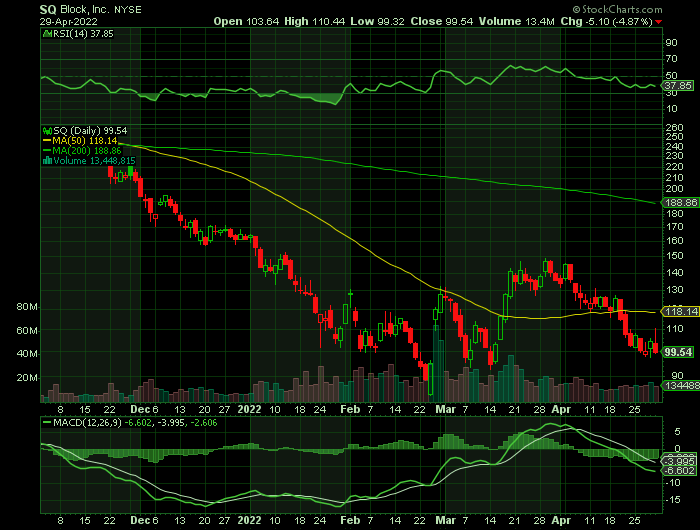Click the candlestick icon beside SQ (Daily)

(47, 131)
